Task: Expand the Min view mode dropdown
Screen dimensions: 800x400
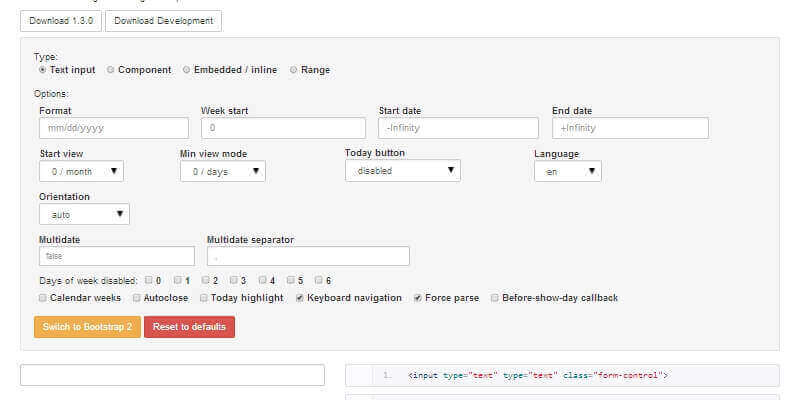Action: [x=222, y=171]
